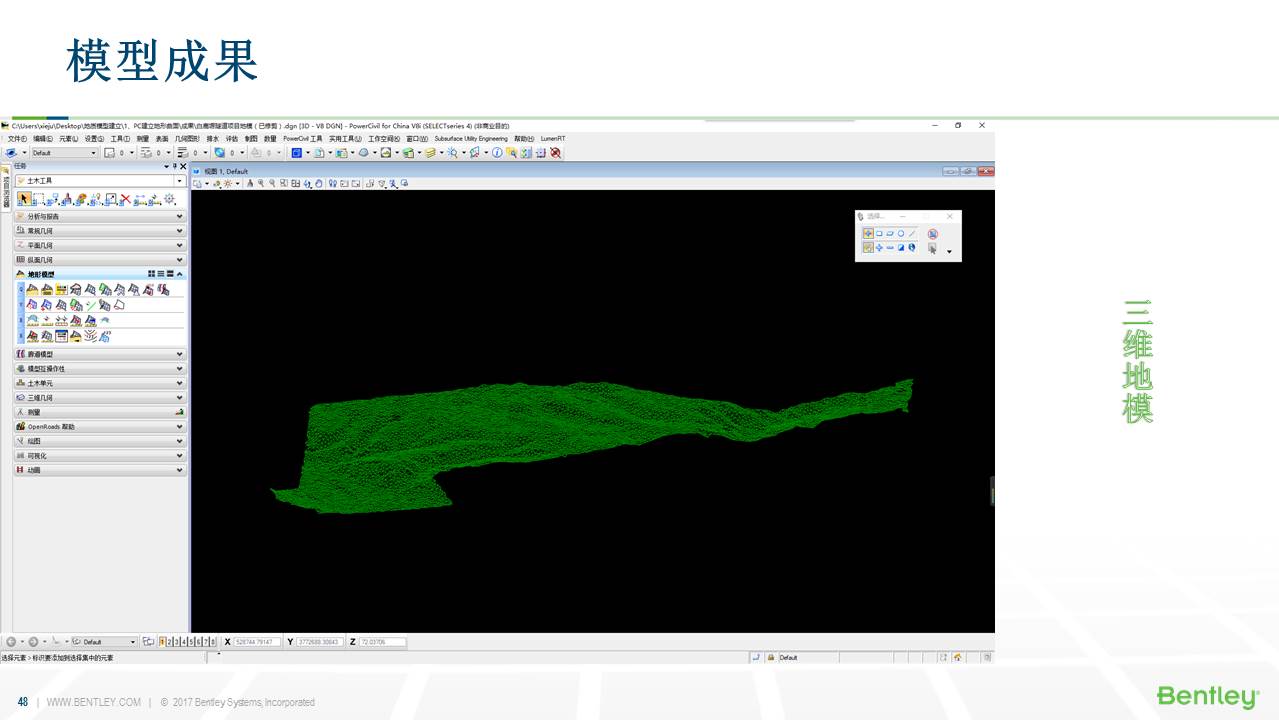The image size is (1279, 720).
Task: Open the Subsurface Utility Engineering menu
Action: (471, 139)
